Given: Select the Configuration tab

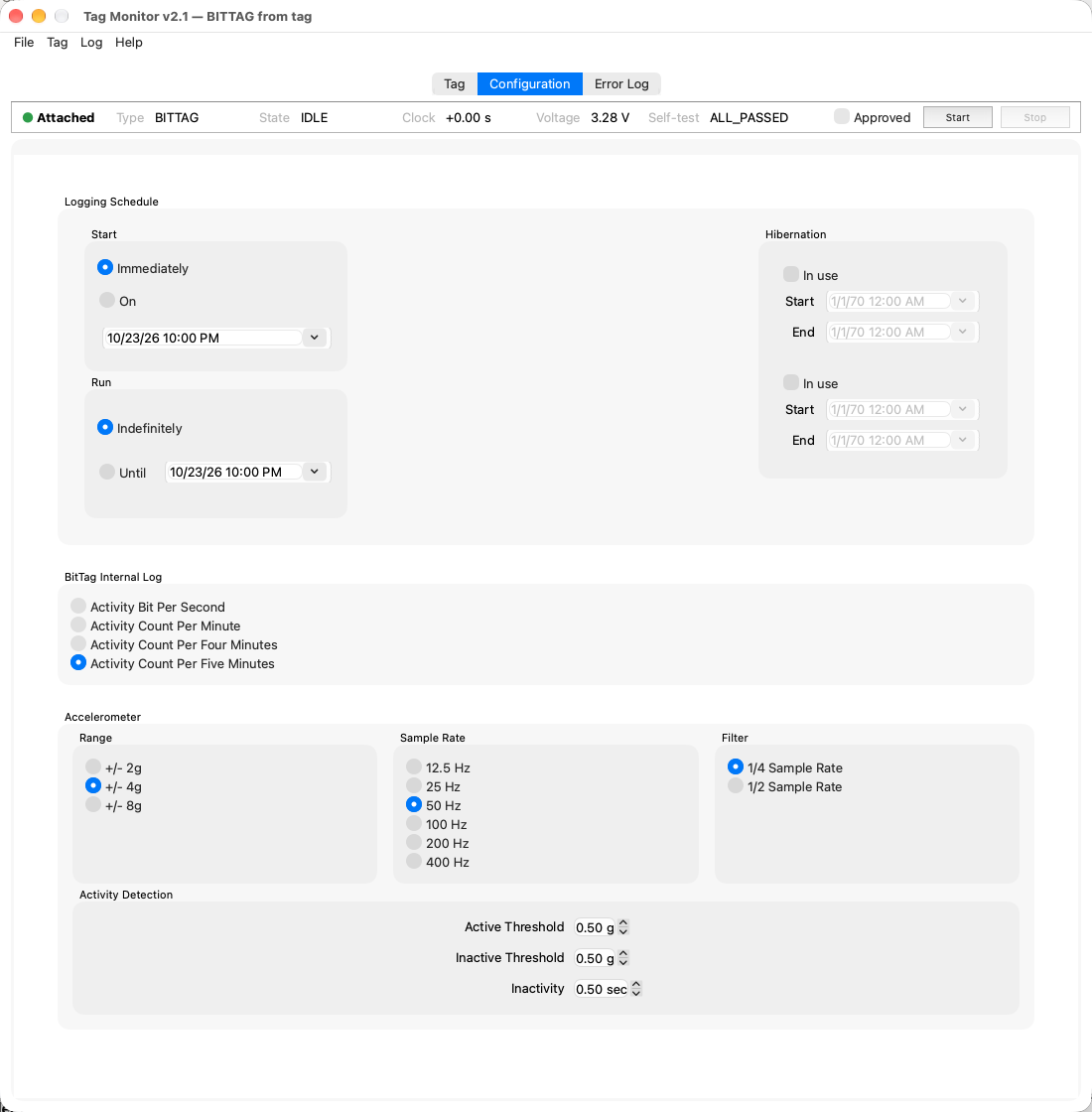Looking at the screenshot, I should (530, 83).
